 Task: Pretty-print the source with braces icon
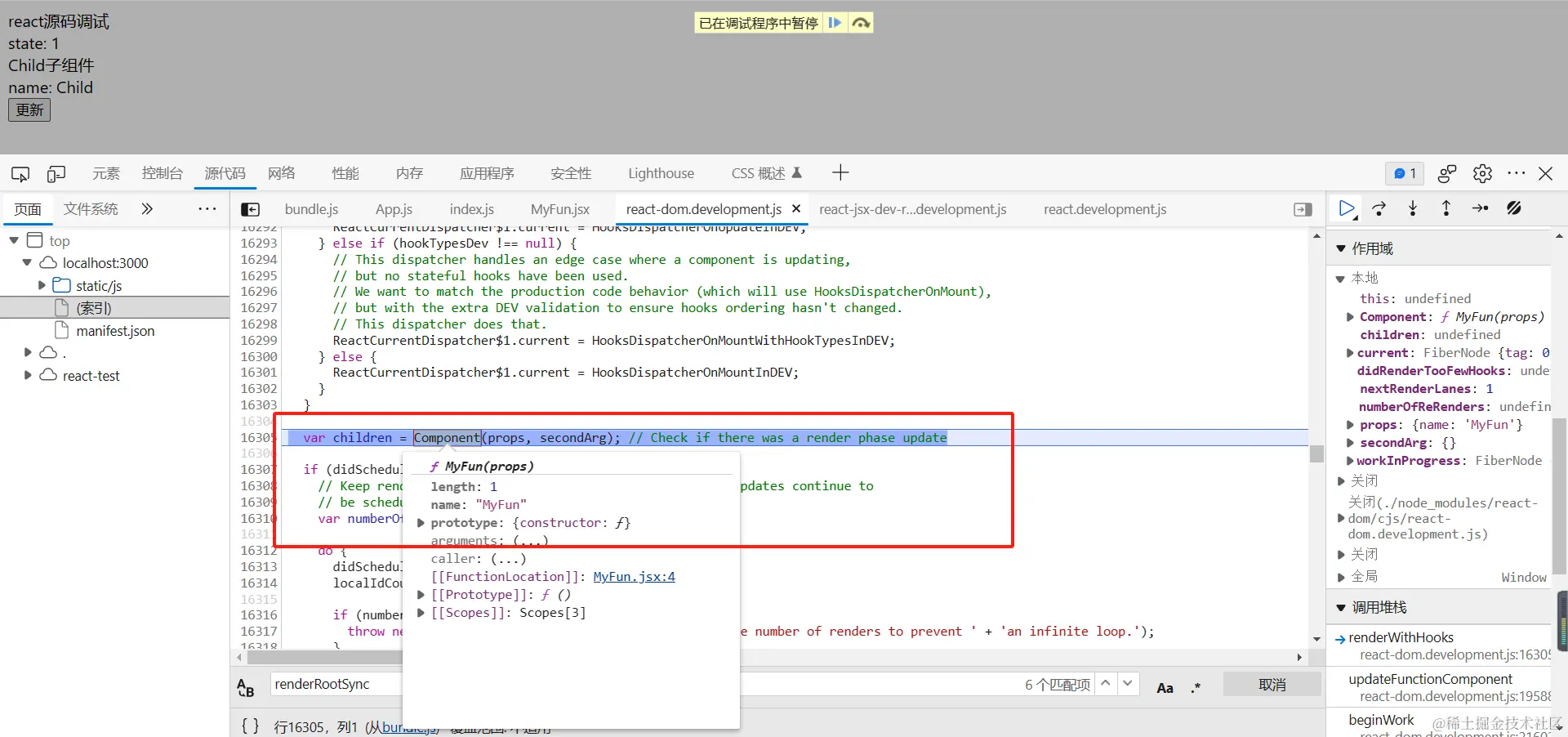click(251, 726)
